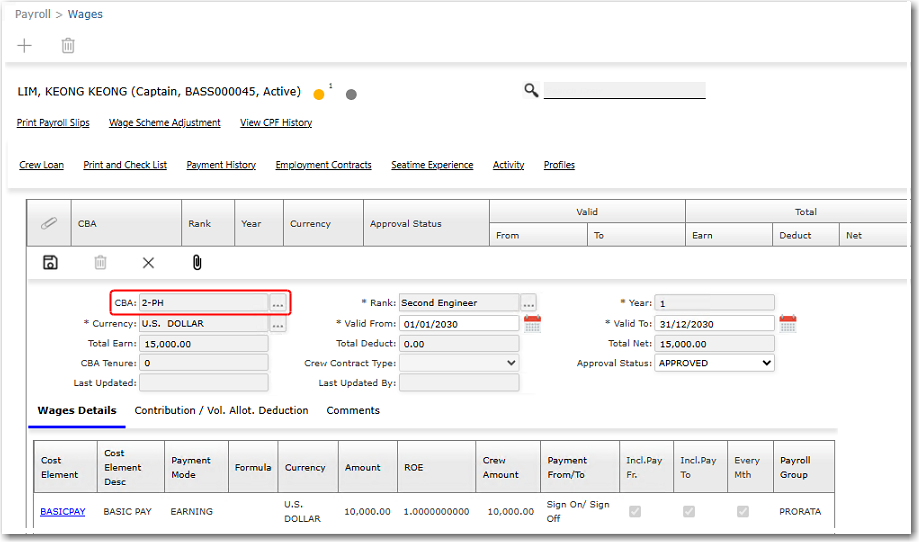Click the trash icon below Payroll breadcrumb
Image resolution: width=919 pixels, height=542 pixels.
point(68,46)
